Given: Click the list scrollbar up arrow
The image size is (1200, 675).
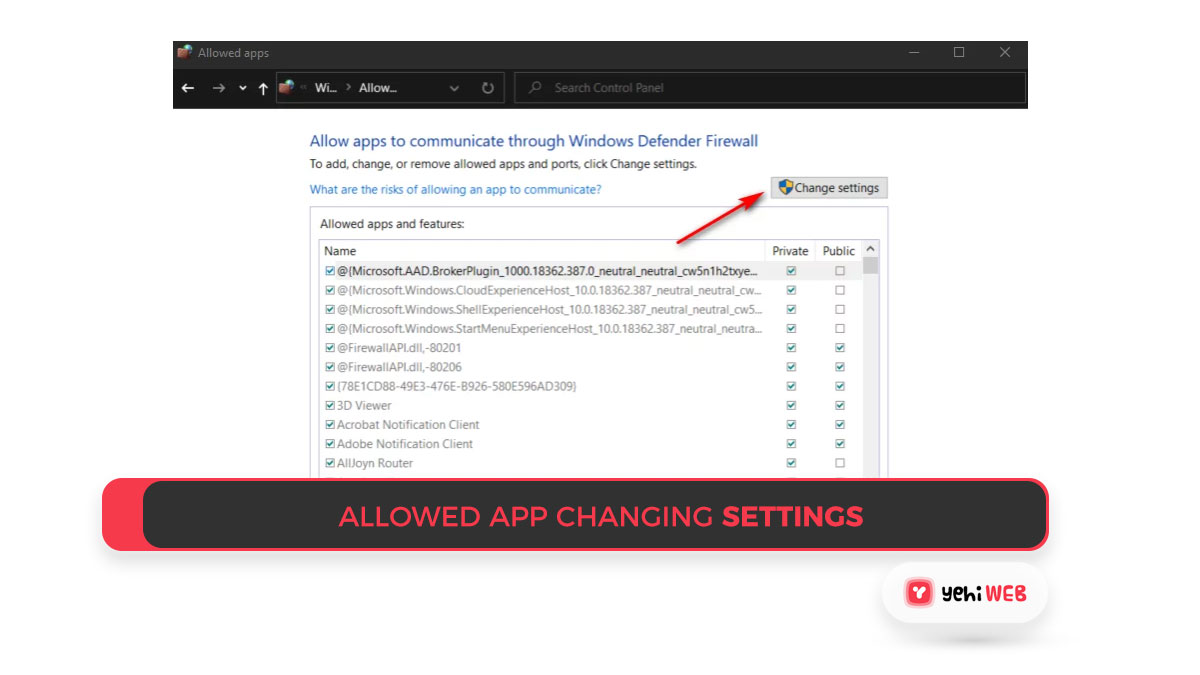Looking at the screenshot, I should tap(870, 249).
